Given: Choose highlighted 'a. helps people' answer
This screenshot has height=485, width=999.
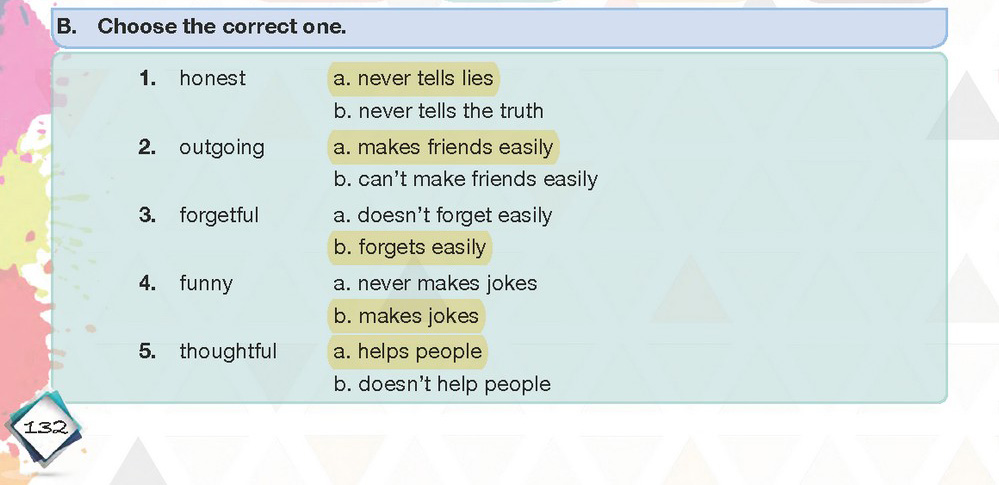Looking at the screenshot, I should (x=407, y=351).
